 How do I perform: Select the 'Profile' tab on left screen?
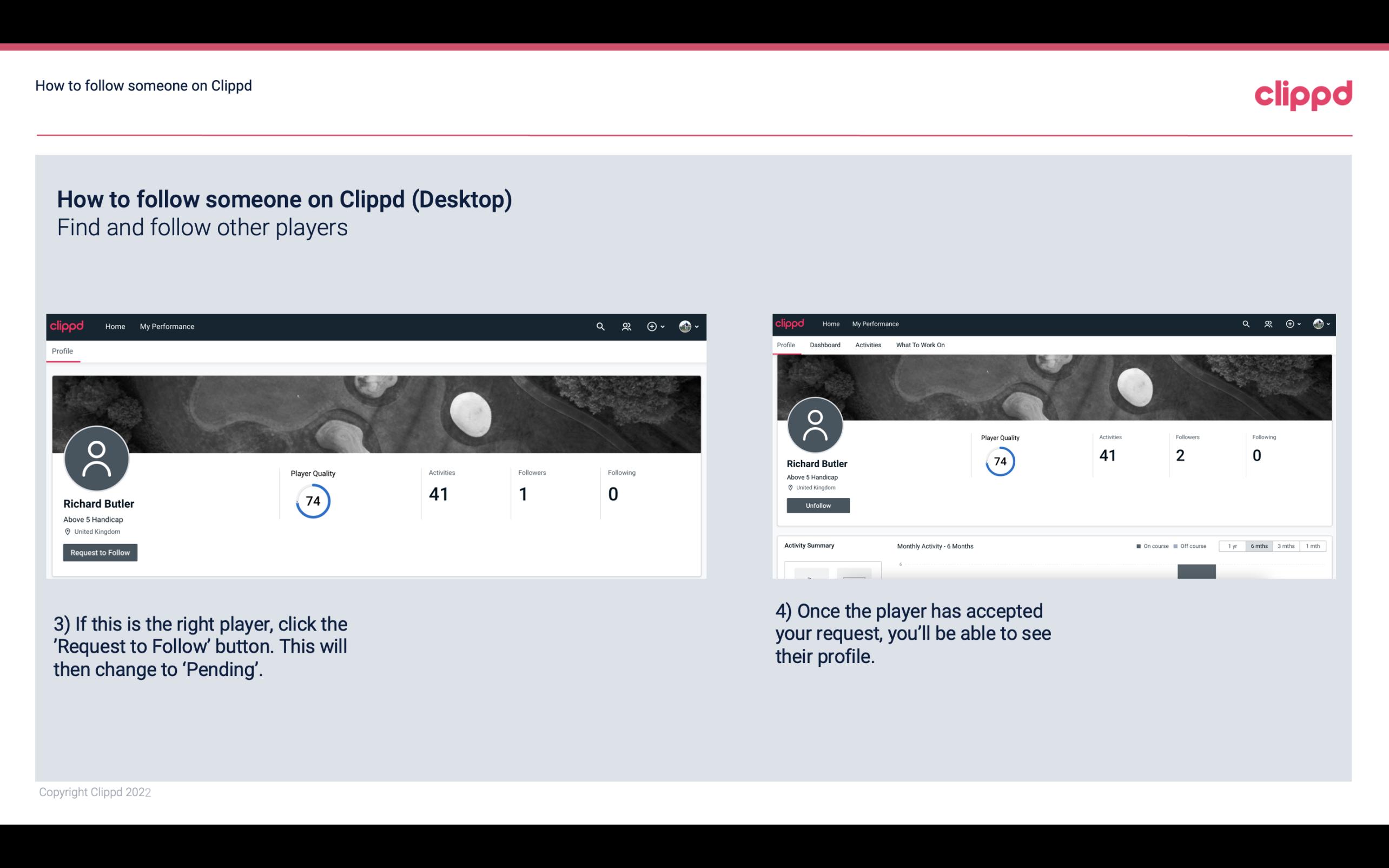(x=61, y=351)
